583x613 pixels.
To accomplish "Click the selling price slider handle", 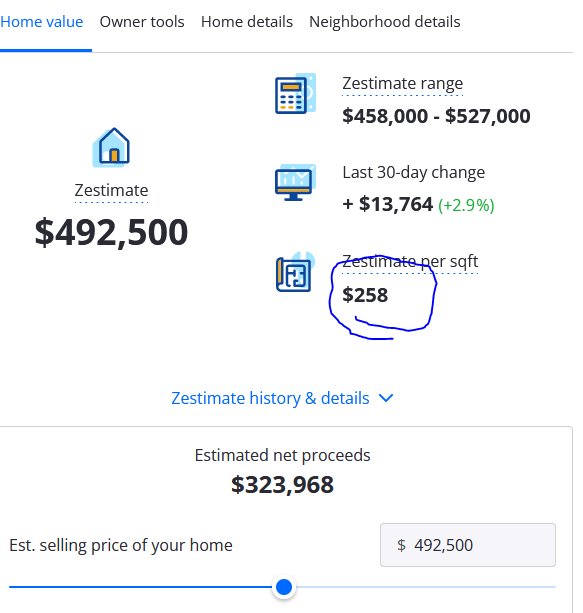I will 284,587.
